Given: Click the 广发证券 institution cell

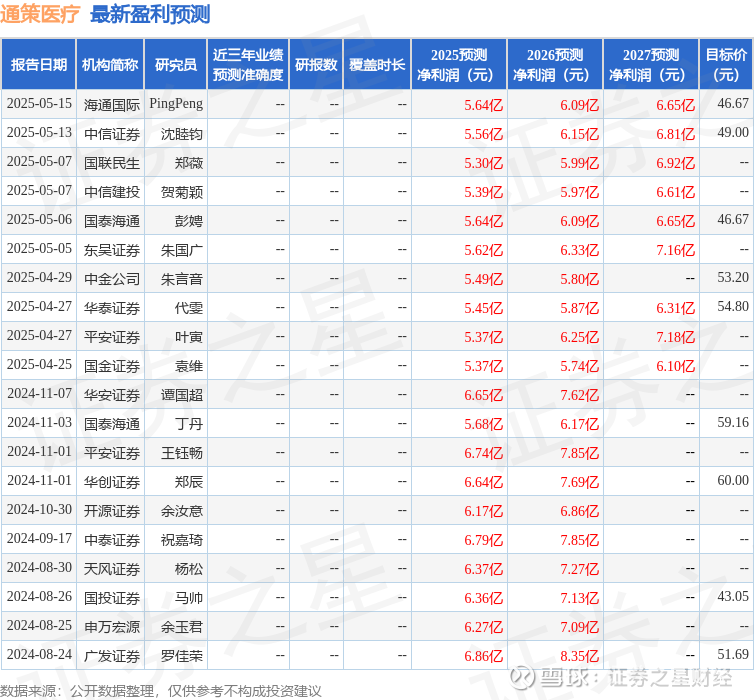Looking at the screenshot, I should [x=112, y=656].
